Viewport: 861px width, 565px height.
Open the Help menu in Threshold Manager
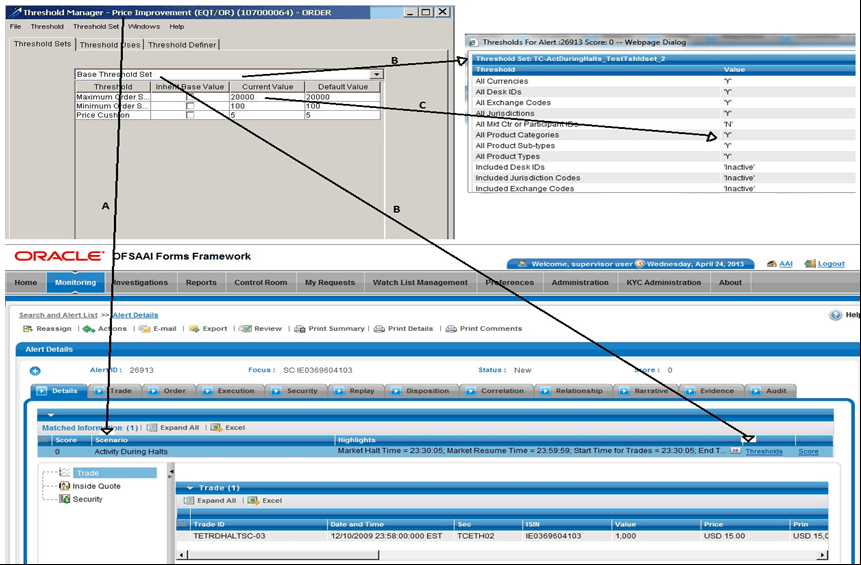(177, 26)
